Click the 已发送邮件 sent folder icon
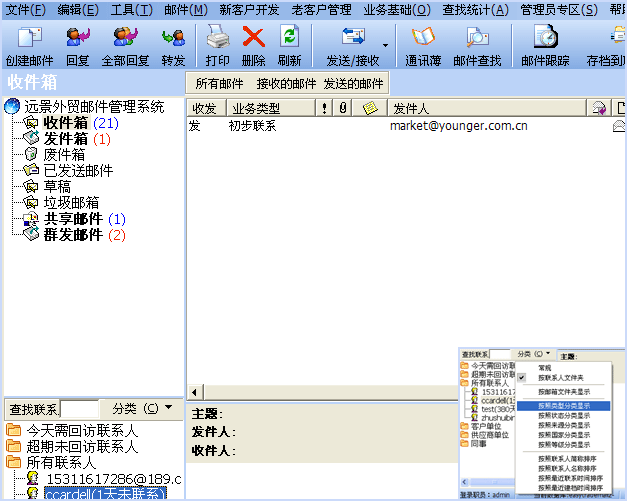Image resolution: width=627 pixels, height=501 pixels. 31,170
